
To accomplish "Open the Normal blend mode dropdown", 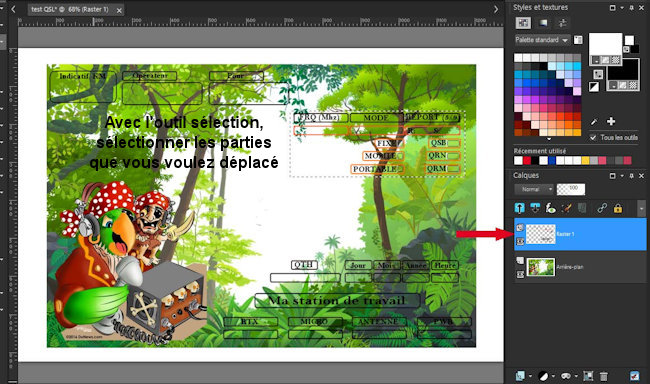I will pos(534,189).
